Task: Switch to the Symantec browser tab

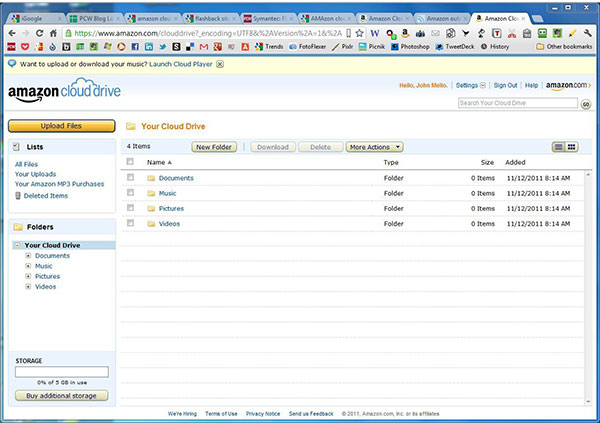Action: [x=269, y=18]
